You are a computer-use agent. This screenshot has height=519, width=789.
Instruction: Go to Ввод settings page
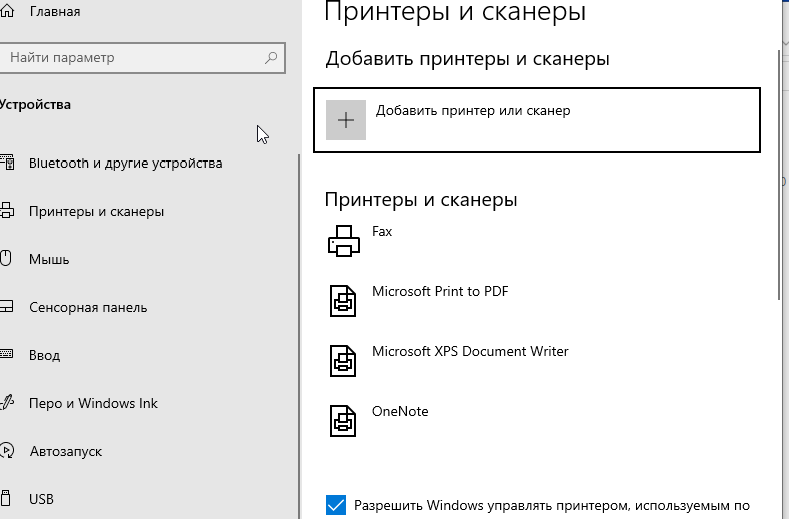pyautogui.click(x=44, y=355)
